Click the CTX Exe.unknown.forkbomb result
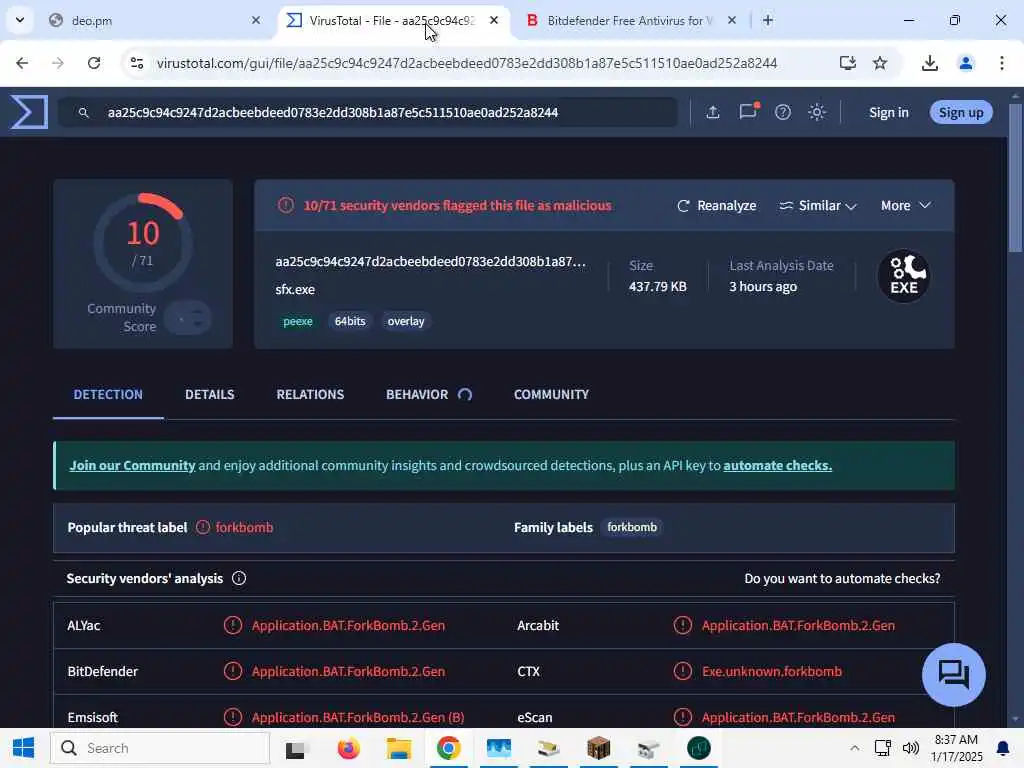The height and width of the screenshot is (768, 1024). click(771, 671)
